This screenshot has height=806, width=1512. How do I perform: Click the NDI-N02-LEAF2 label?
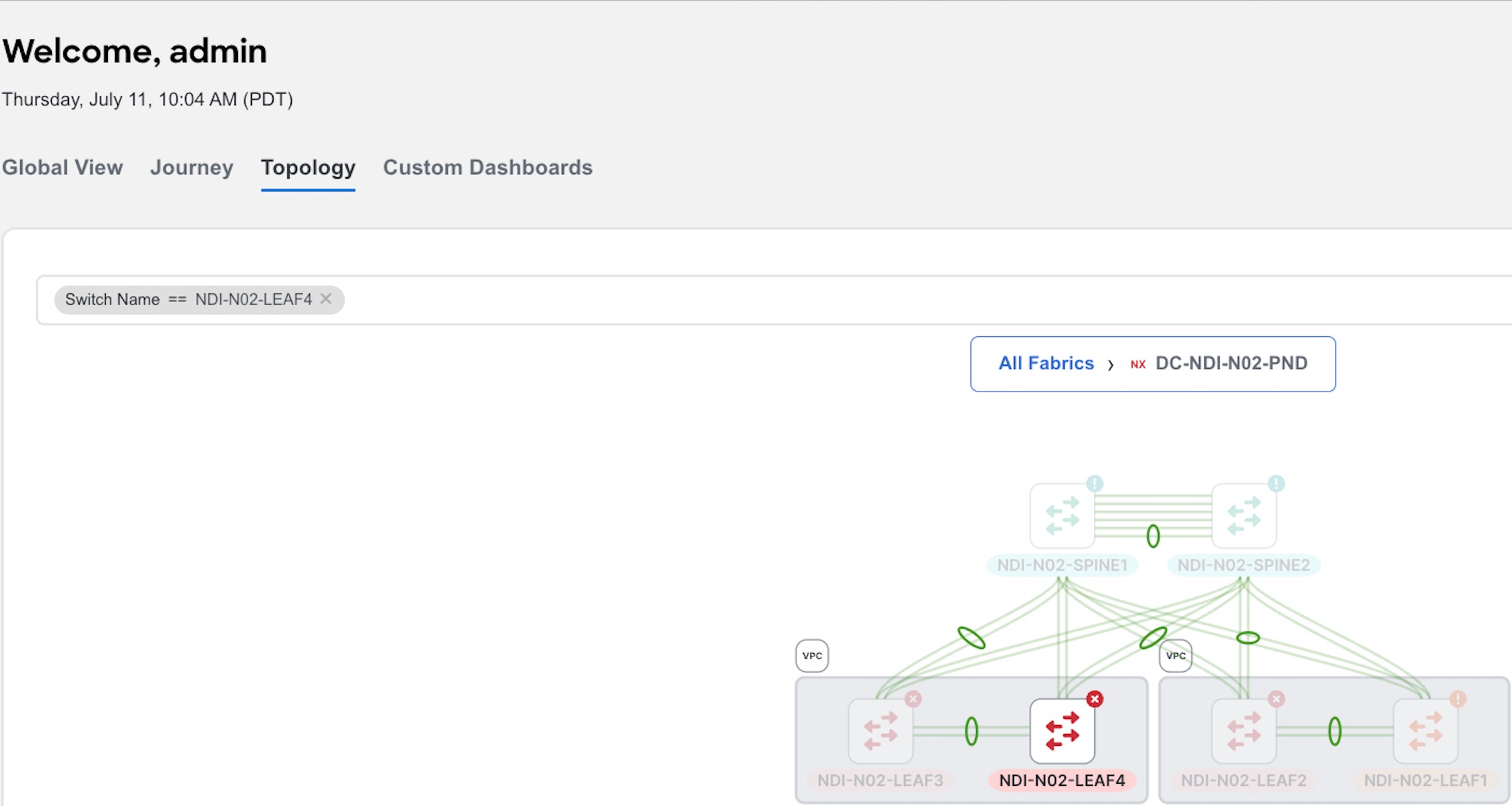(x=1244, y=780)
